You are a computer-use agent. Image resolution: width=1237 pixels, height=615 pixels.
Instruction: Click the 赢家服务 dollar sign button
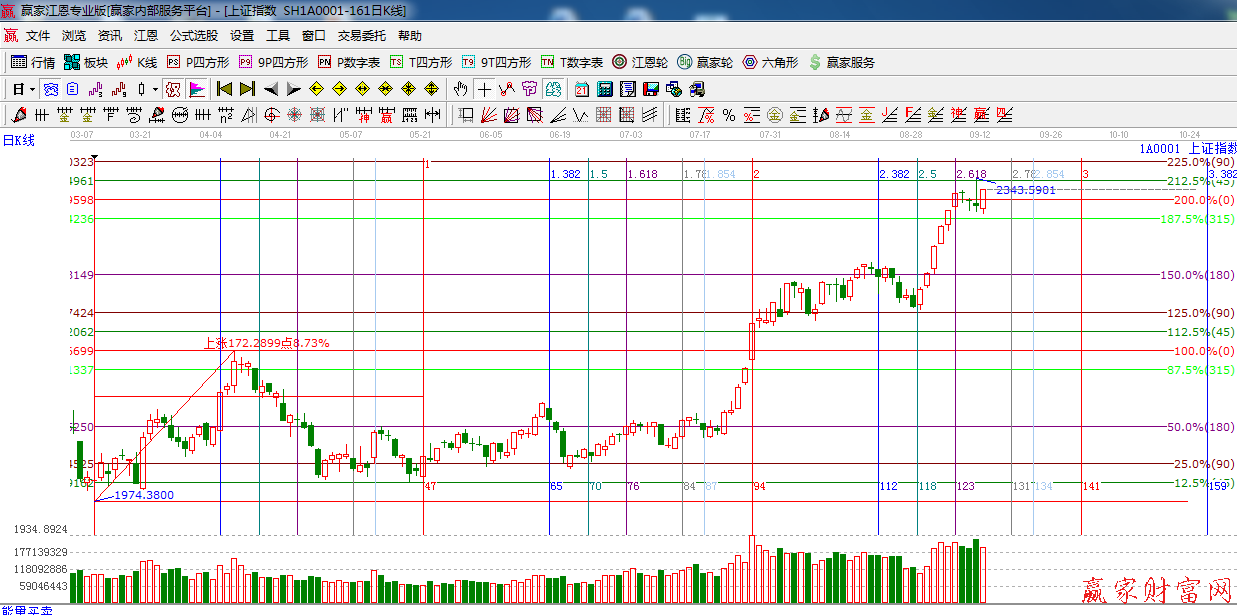tap(841, 62)
